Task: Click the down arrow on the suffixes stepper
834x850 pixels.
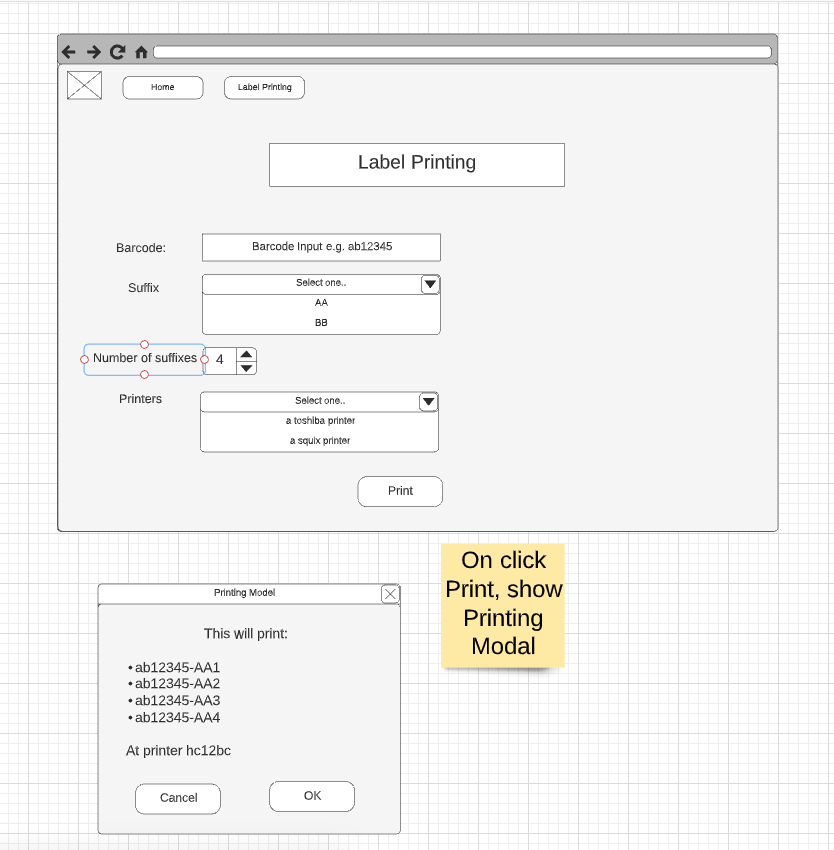Action: coord(248,367)
